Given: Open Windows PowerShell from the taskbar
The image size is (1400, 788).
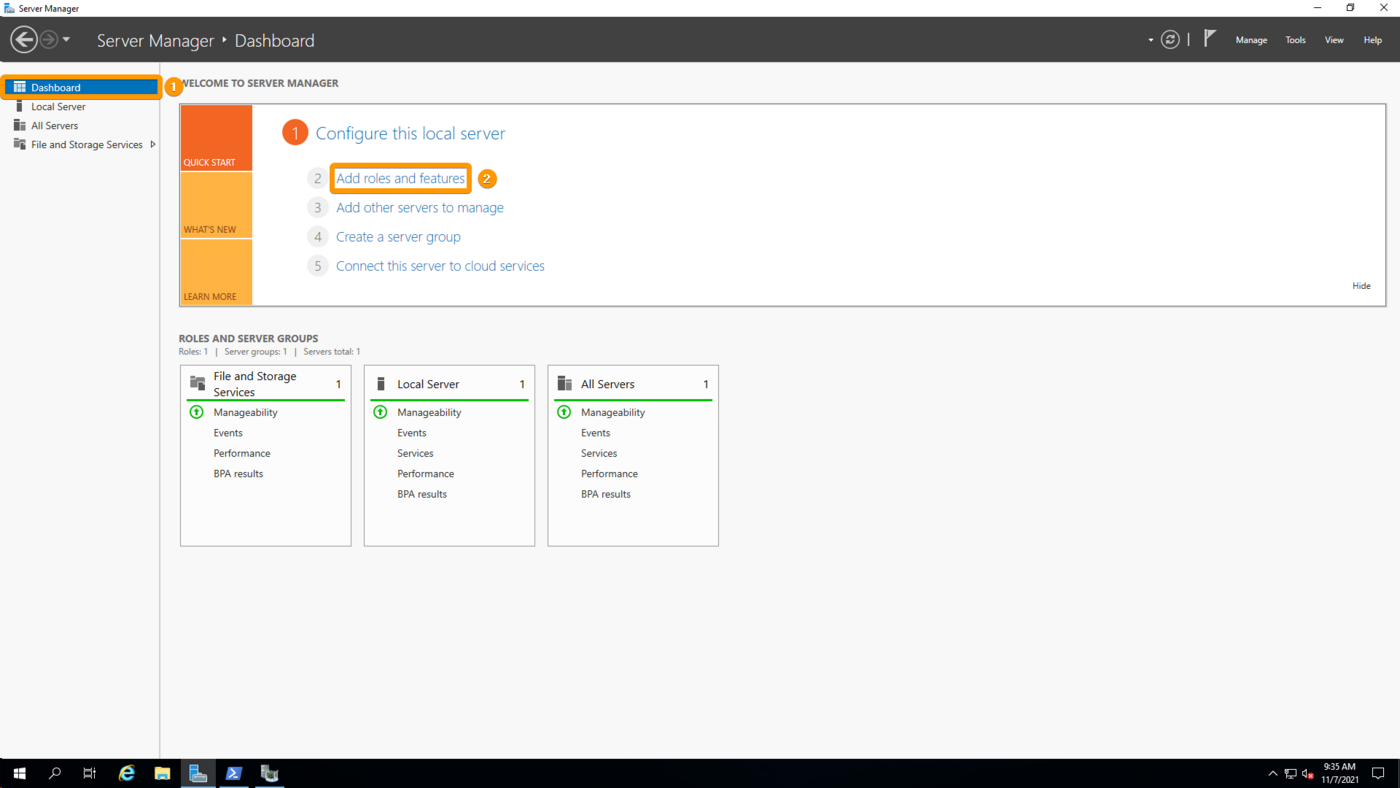Looking at the screenshot, I should click(233, 773).
